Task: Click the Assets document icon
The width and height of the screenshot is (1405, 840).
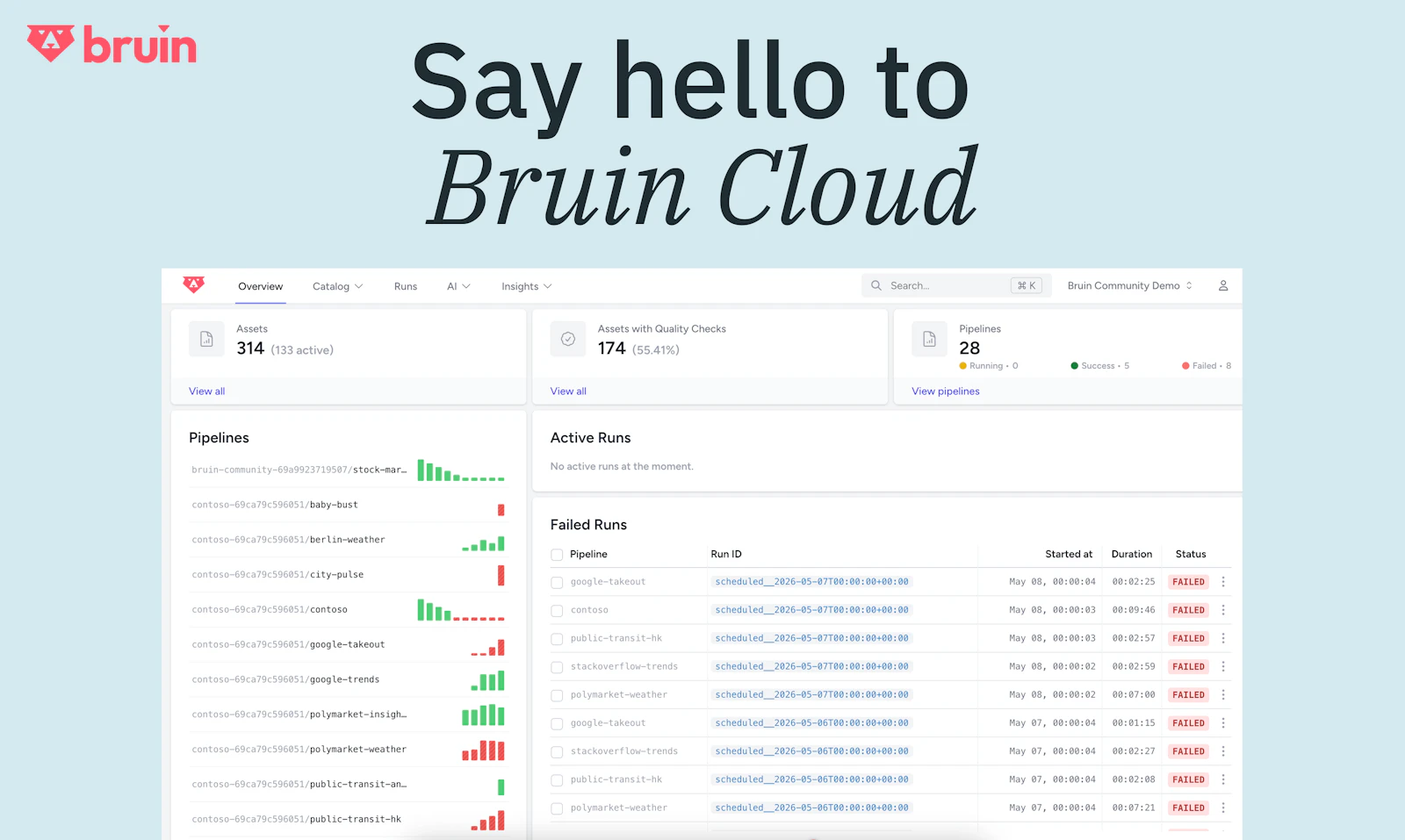Action: (x=206, y=339)
